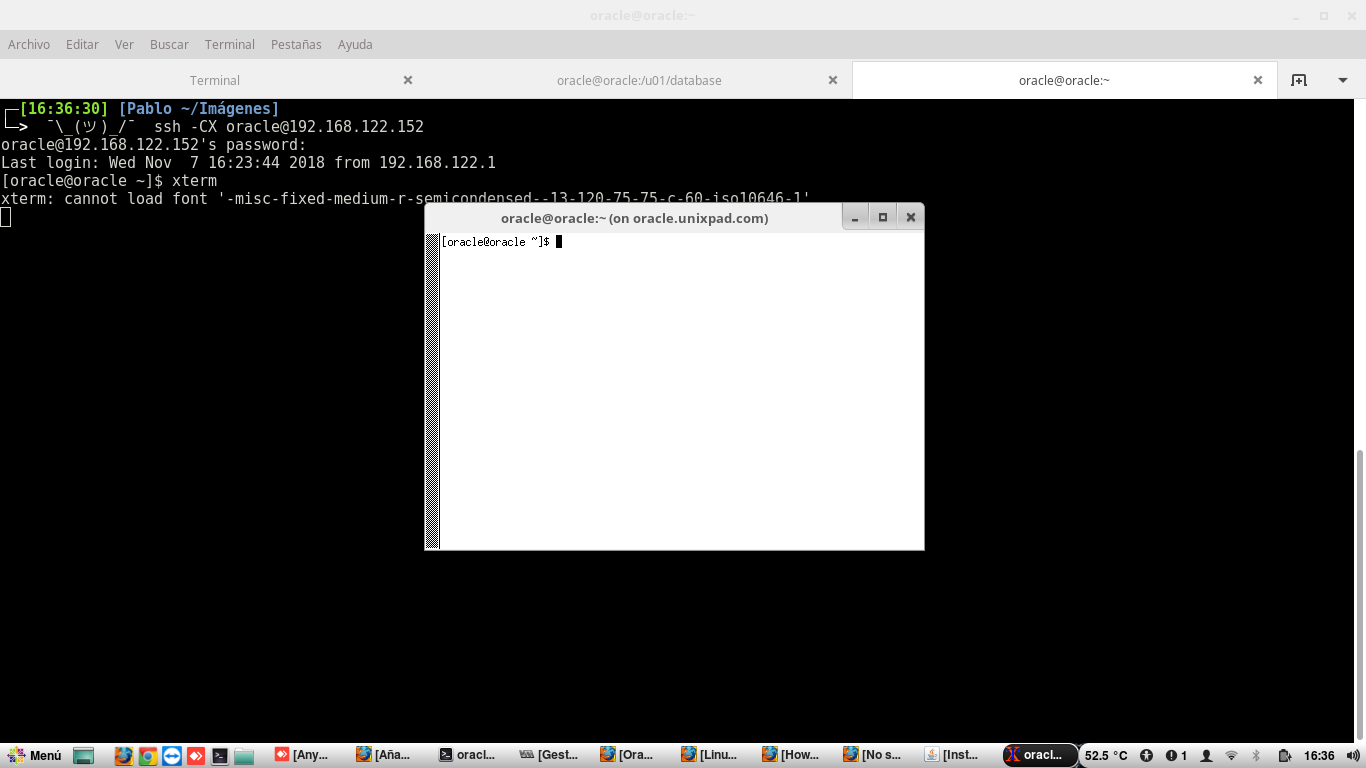Click the new tab icon in terminal
The width and height of the screenshot is (1366, 768).
coord(1299,80)
